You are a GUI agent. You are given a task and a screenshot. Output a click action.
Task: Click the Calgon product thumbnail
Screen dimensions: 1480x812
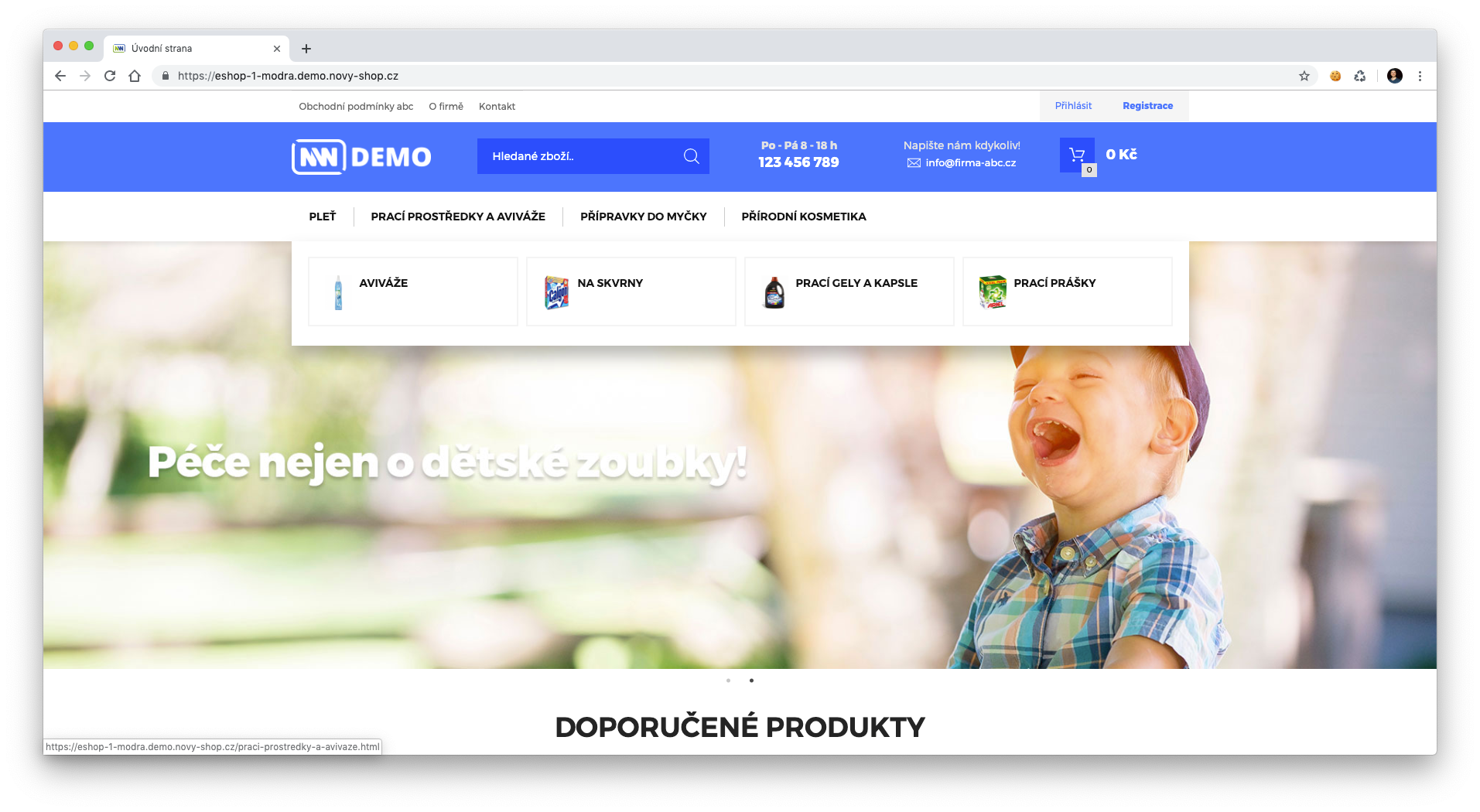click(556, 292)
